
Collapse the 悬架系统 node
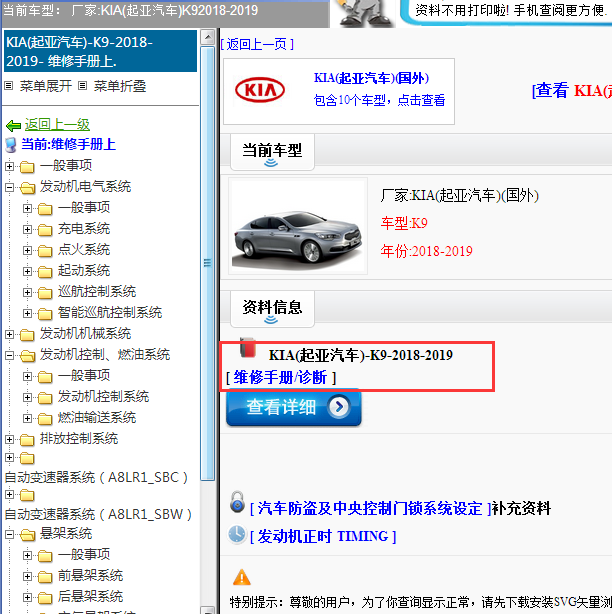click(9, 534)
